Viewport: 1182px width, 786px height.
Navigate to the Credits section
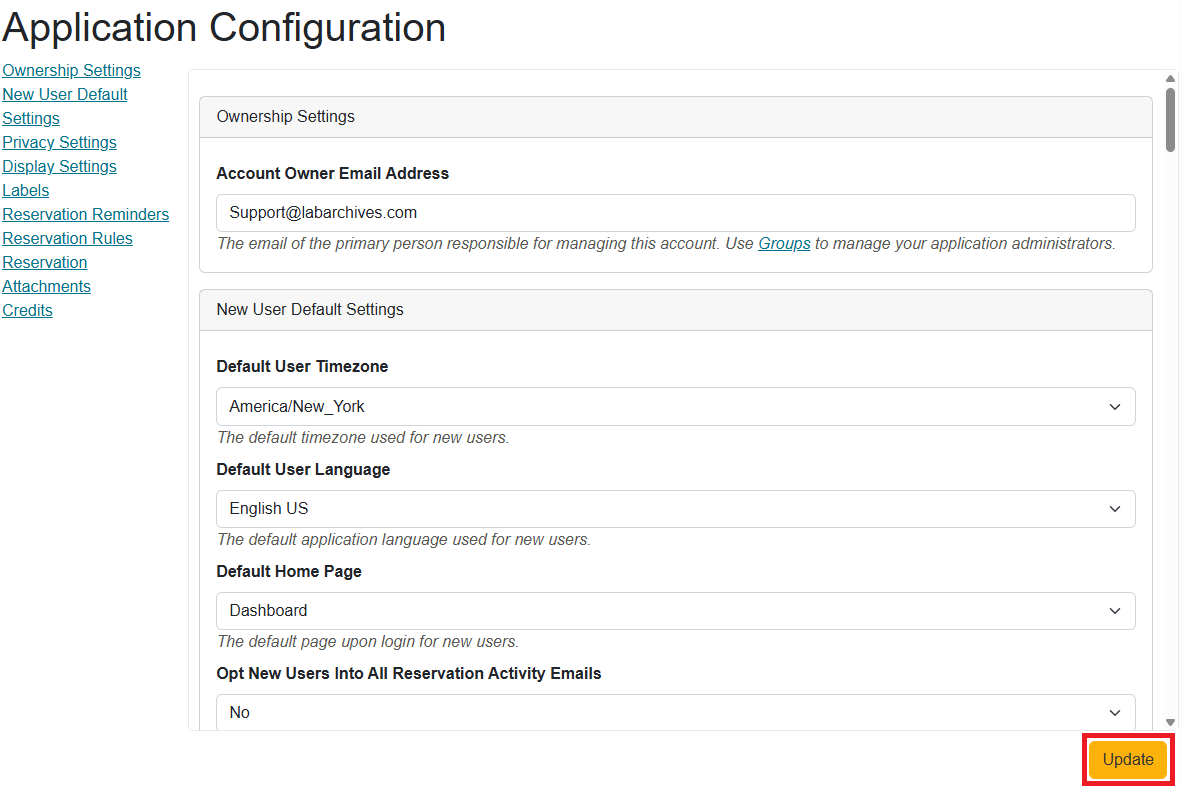[x=27, y=310]
